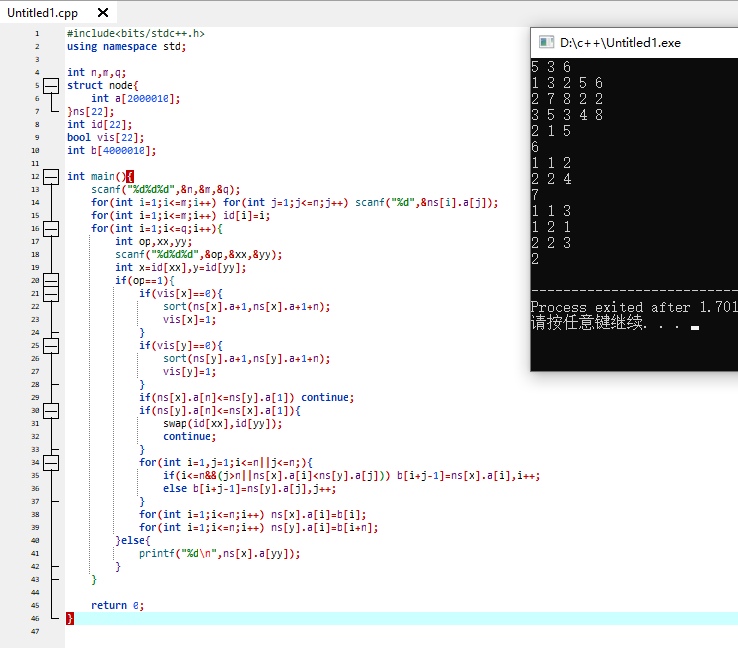Click the 'Process exited after' console message

[634, 307]
